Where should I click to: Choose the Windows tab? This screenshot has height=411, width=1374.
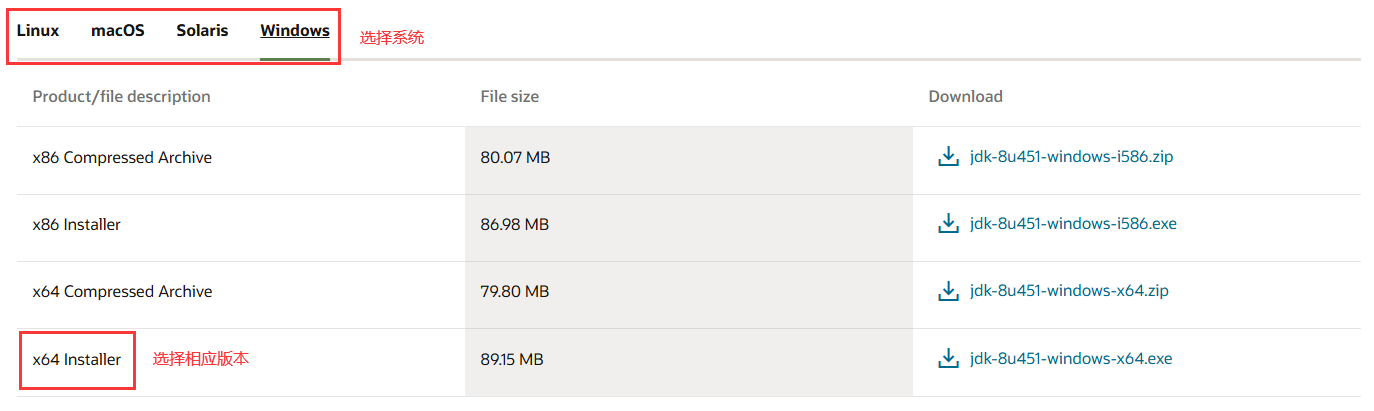pos(295,31)
